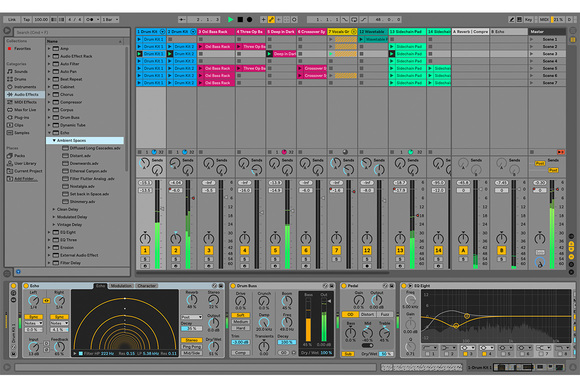Click the Session Record circle button
The width and height of the screenshot is (580, 387).
(x=294, y=19)
